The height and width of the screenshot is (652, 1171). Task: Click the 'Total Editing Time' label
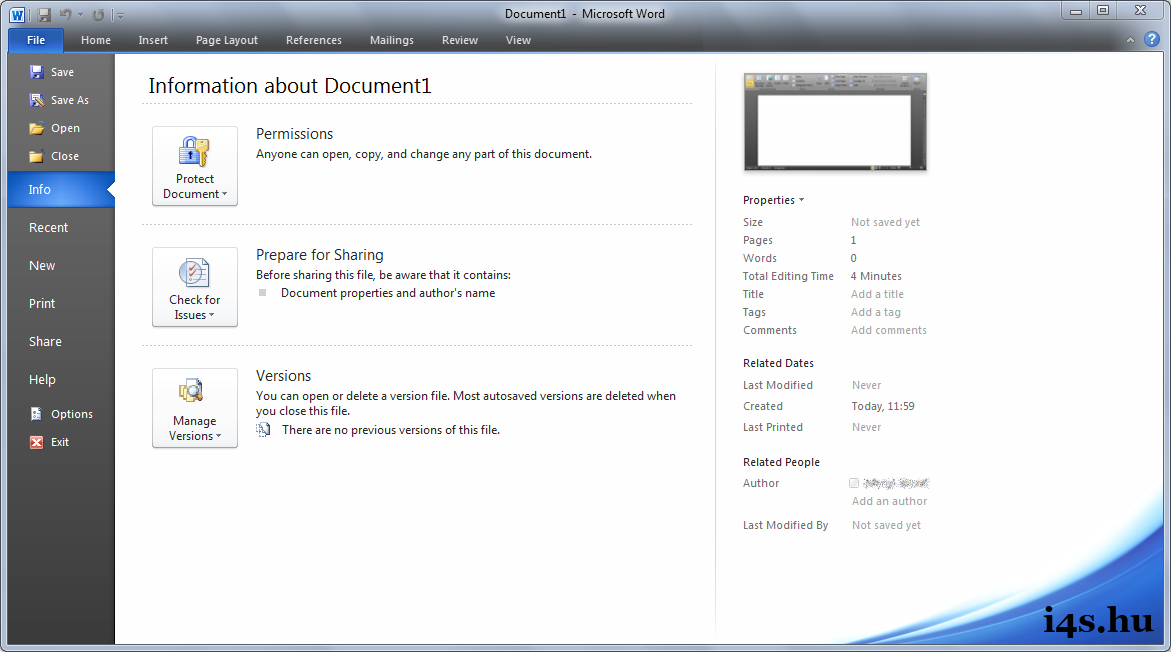788,276
